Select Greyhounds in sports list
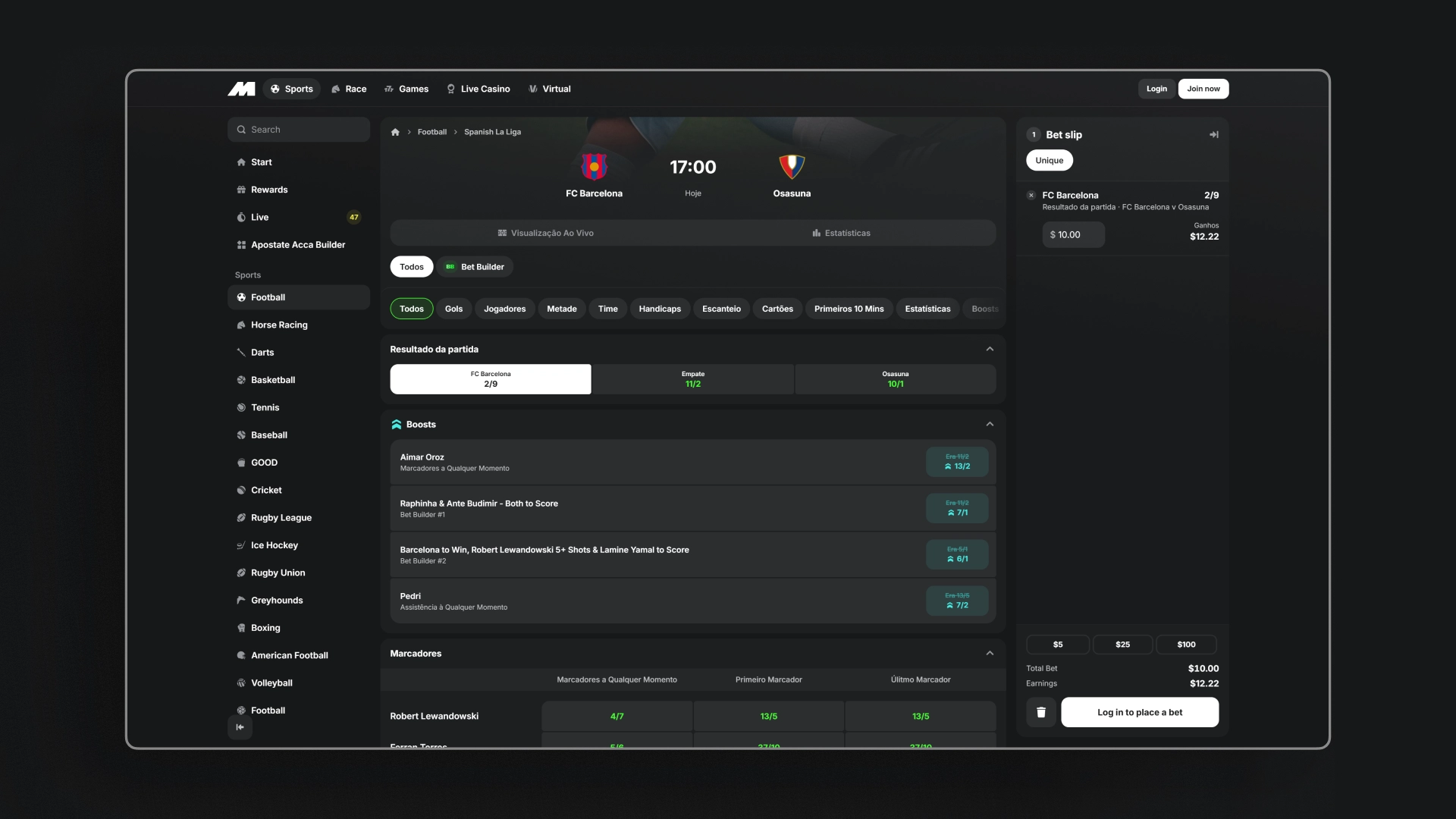Screen dimensions: 1456x819 click(x=299, y=601)
